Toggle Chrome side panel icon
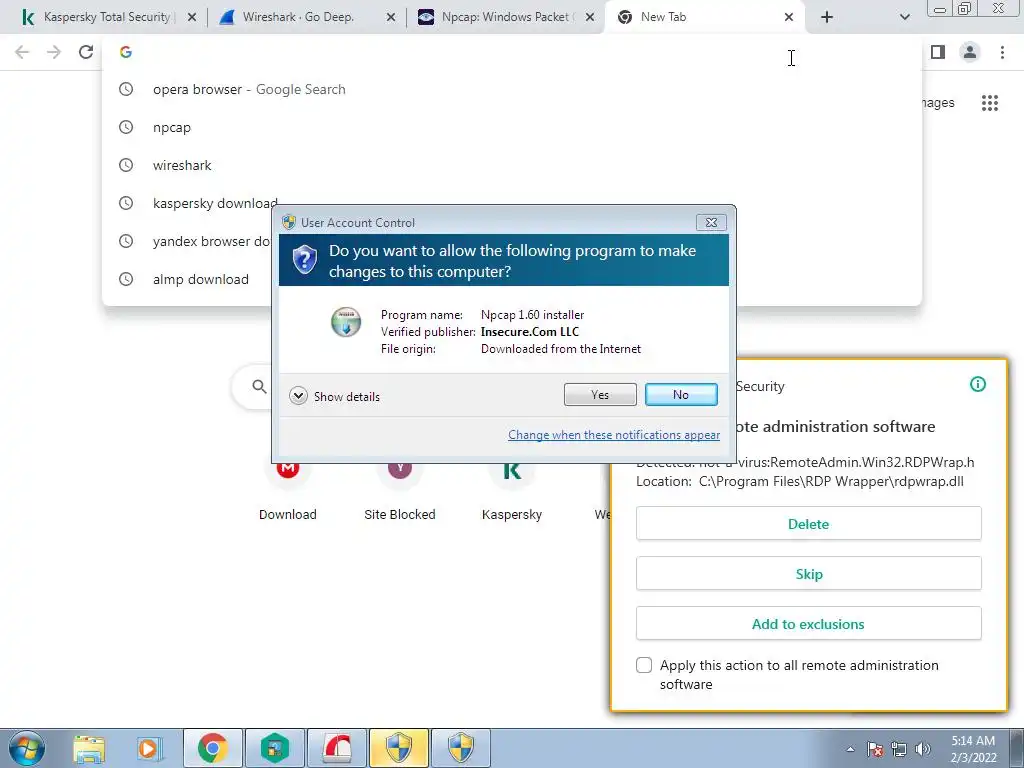 pyautogui.click(x=938, y=52)
